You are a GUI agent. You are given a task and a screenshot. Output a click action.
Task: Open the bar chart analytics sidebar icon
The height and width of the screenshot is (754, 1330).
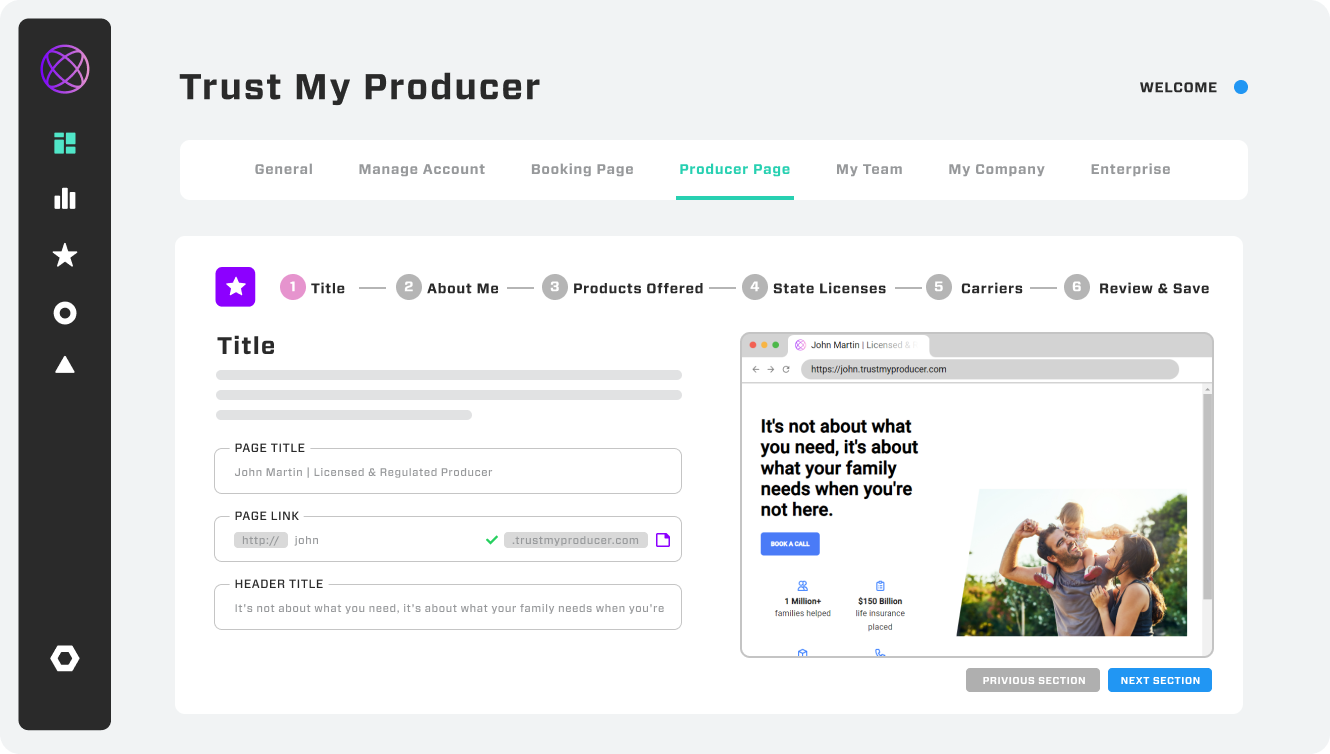pyautogui.click(x=65, y=198)
